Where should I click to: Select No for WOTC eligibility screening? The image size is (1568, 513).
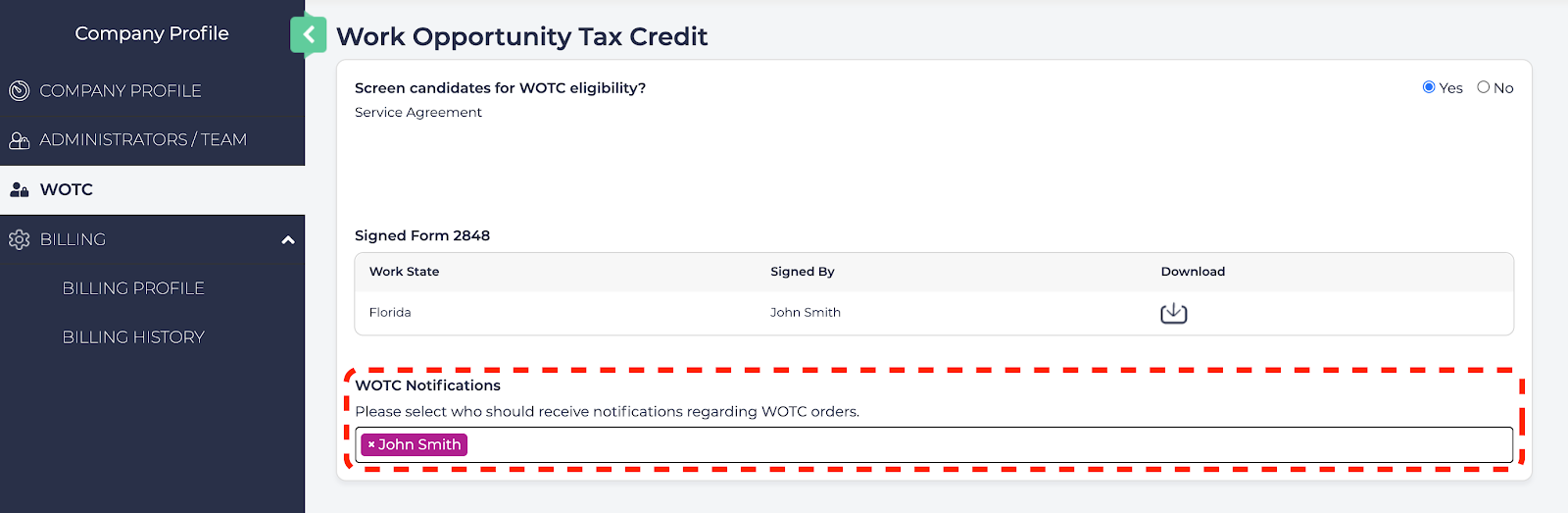[x=1484, y=87]
